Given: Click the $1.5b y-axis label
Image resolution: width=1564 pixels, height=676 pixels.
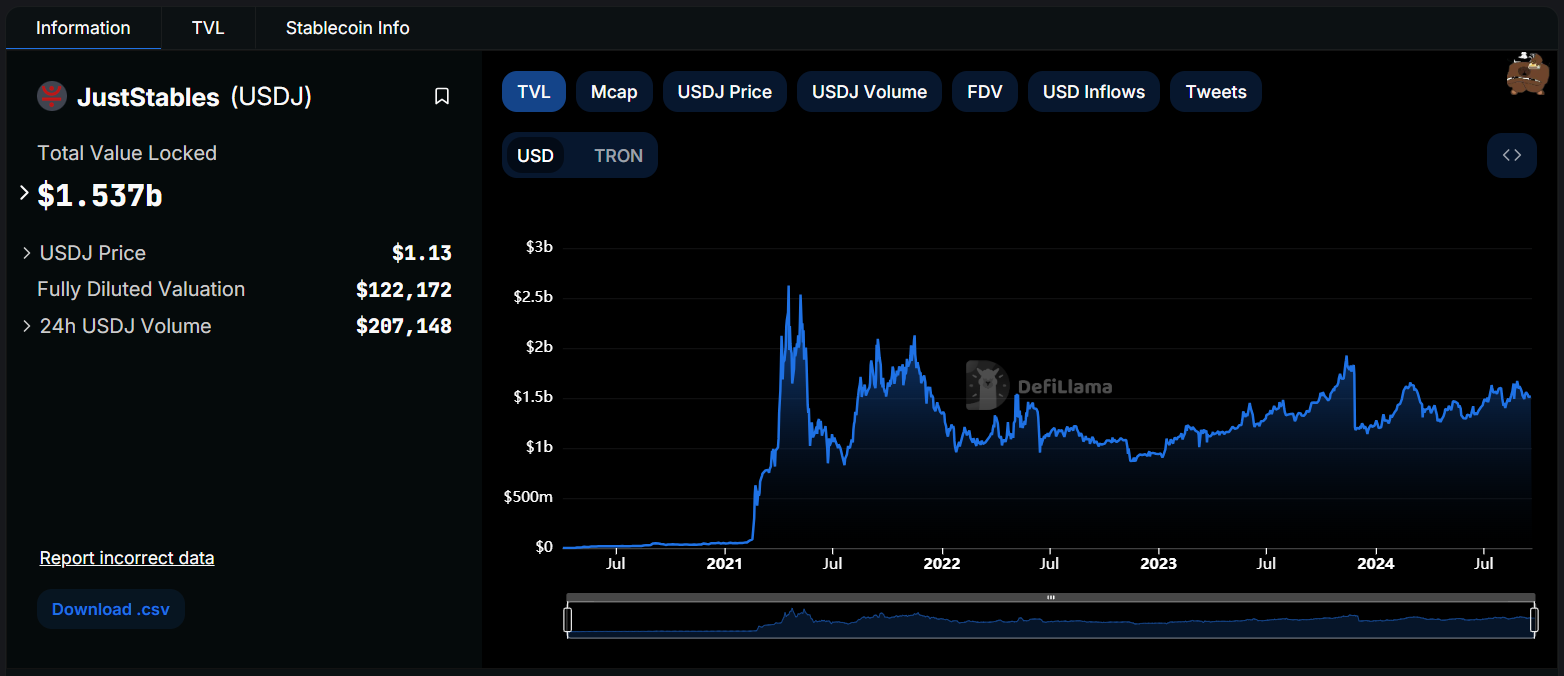Looking at the screenshot, I should [x=533, y=397].
